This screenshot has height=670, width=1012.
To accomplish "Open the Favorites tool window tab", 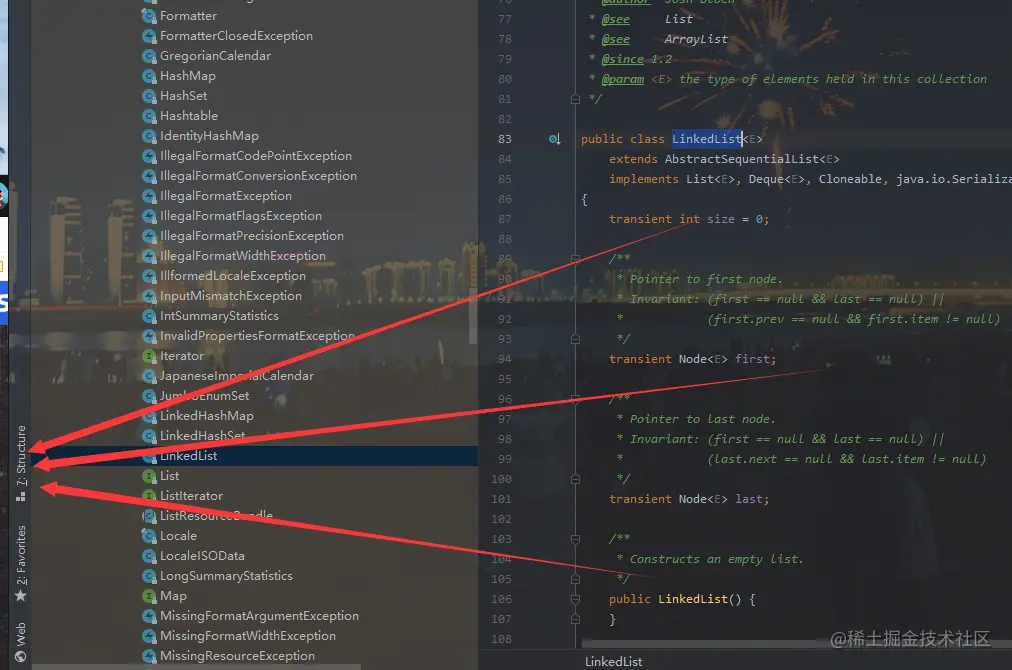I will 21,563.
